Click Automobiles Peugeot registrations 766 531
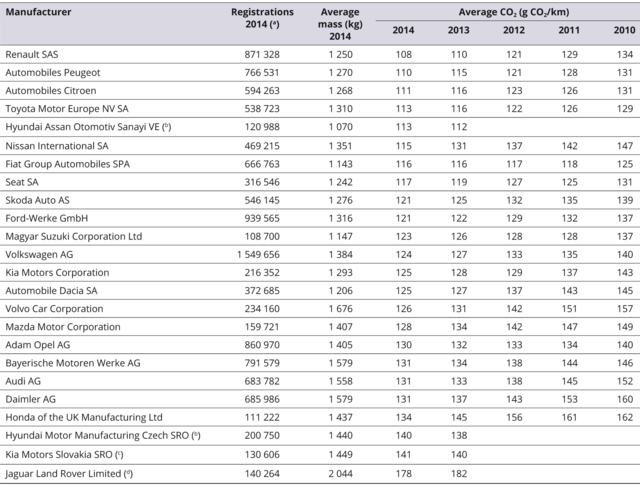Screen dimensions: 640x489 tap(262, 73)
